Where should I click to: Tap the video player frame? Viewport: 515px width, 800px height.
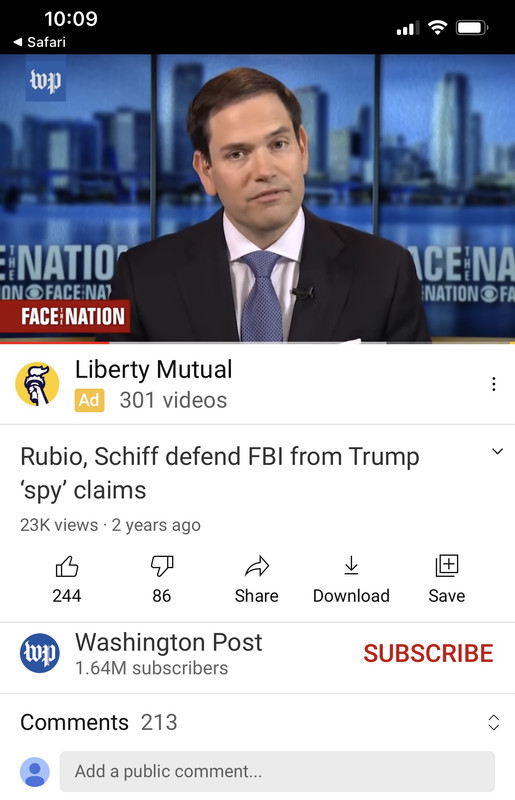[257, 198]
